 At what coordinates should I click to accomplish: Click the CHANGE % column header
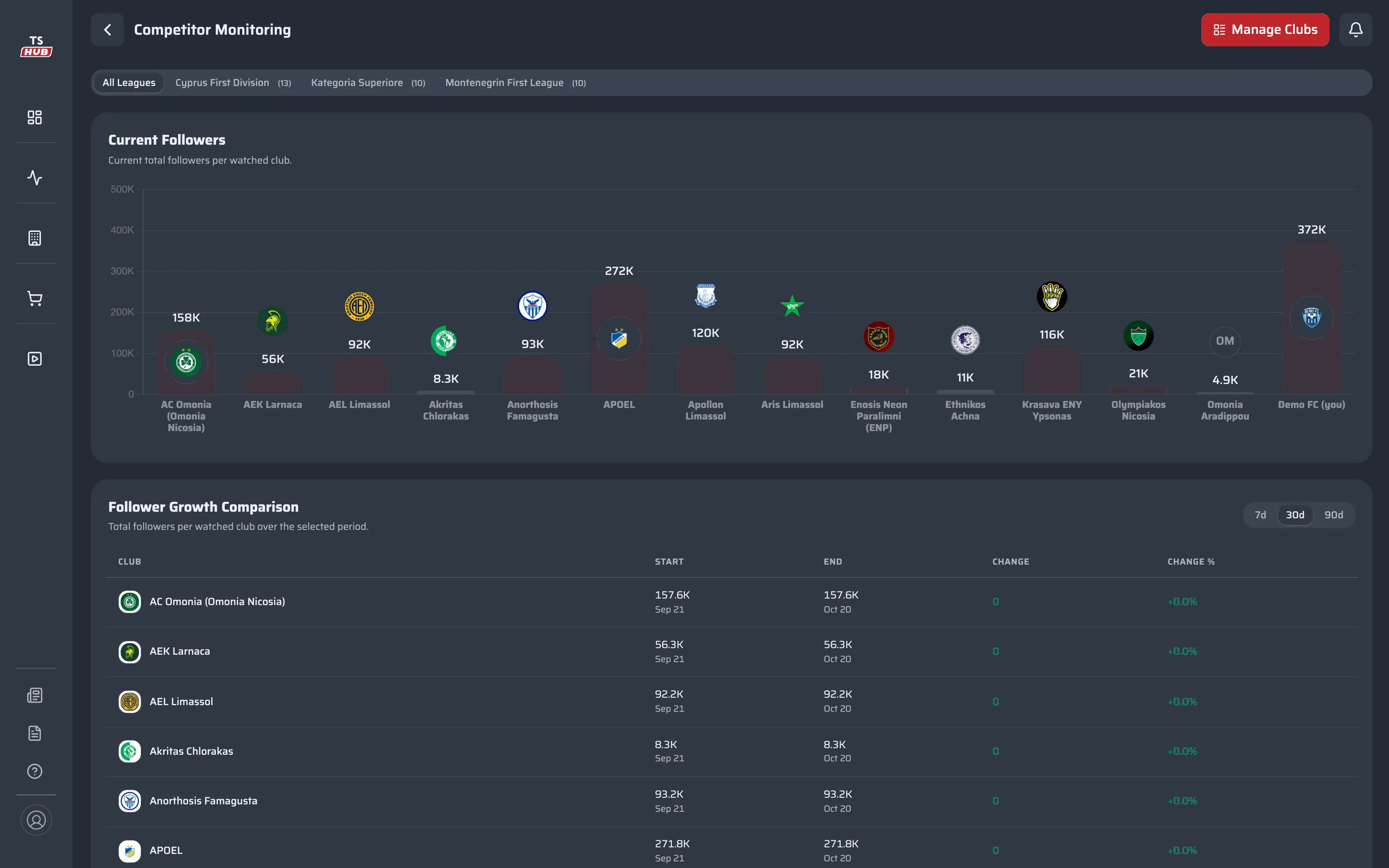[1191, 561]
